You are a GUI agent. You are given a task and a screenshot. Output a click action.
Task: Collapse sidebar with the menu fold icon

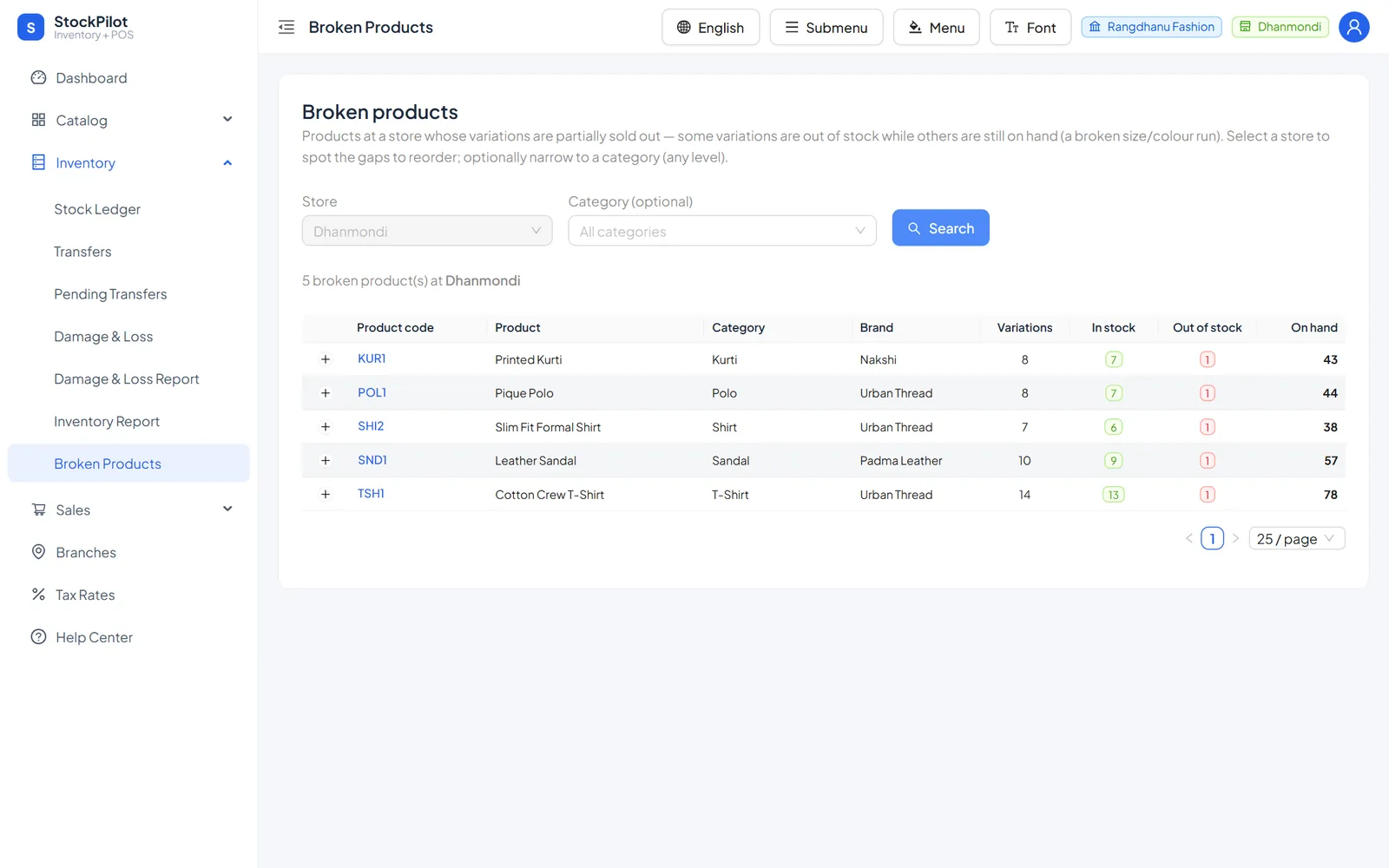pos(286,27)
